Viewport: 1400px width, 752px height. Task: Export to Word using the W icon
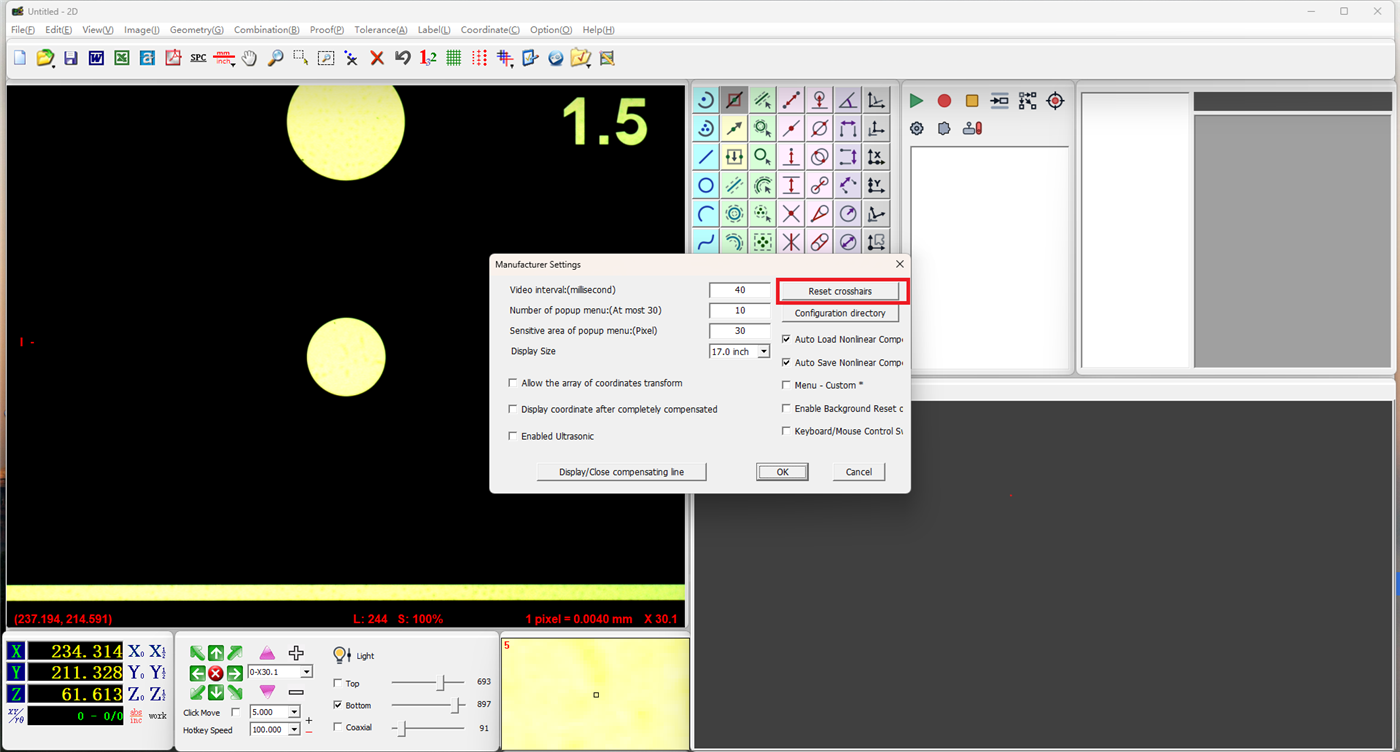tap(96, 58)
